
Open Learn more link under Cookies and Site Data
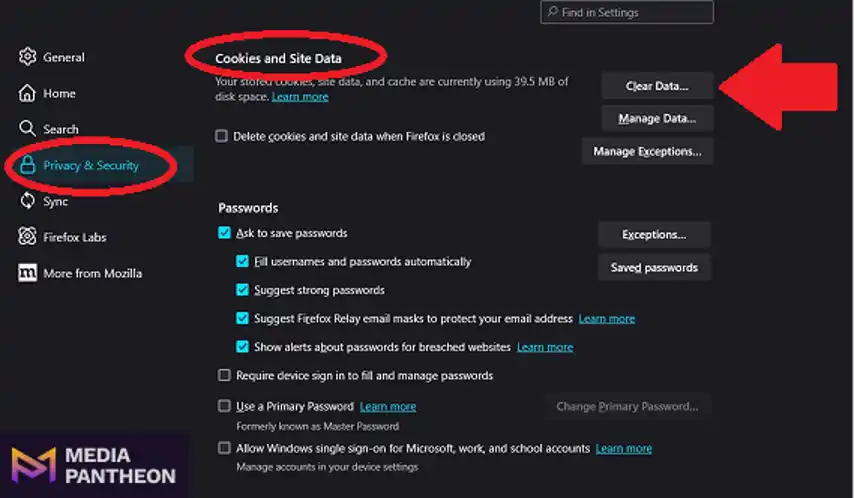click(x=300, y=96)
